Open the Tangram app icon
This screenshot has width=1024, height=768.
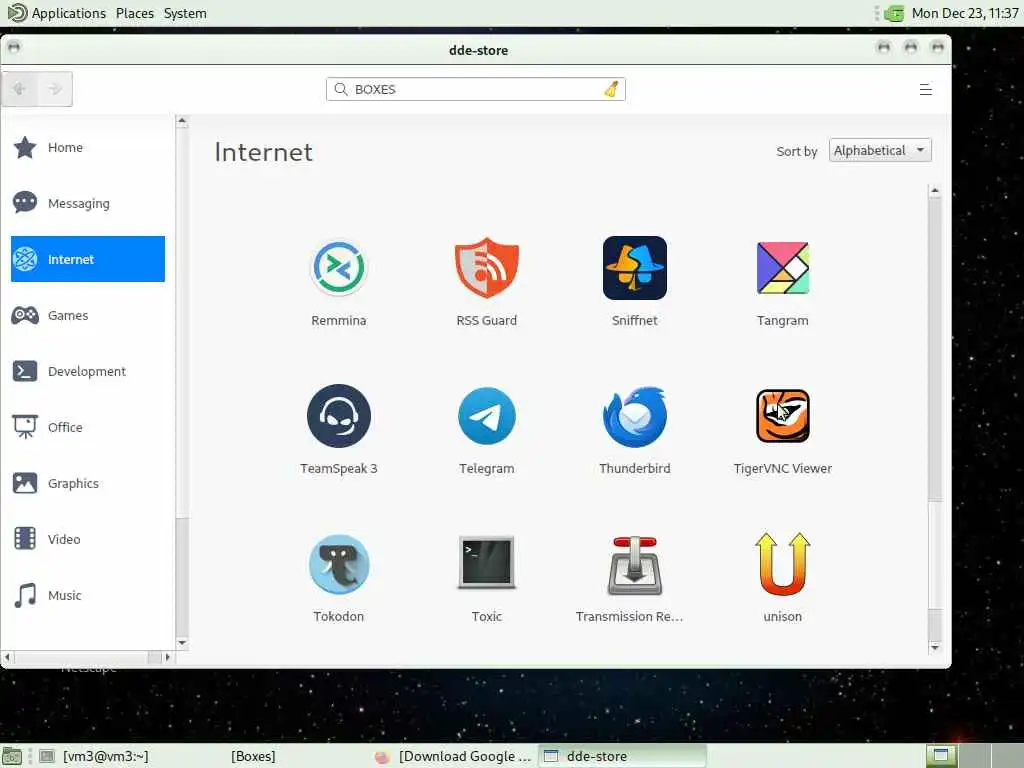(x=782, y=268)
